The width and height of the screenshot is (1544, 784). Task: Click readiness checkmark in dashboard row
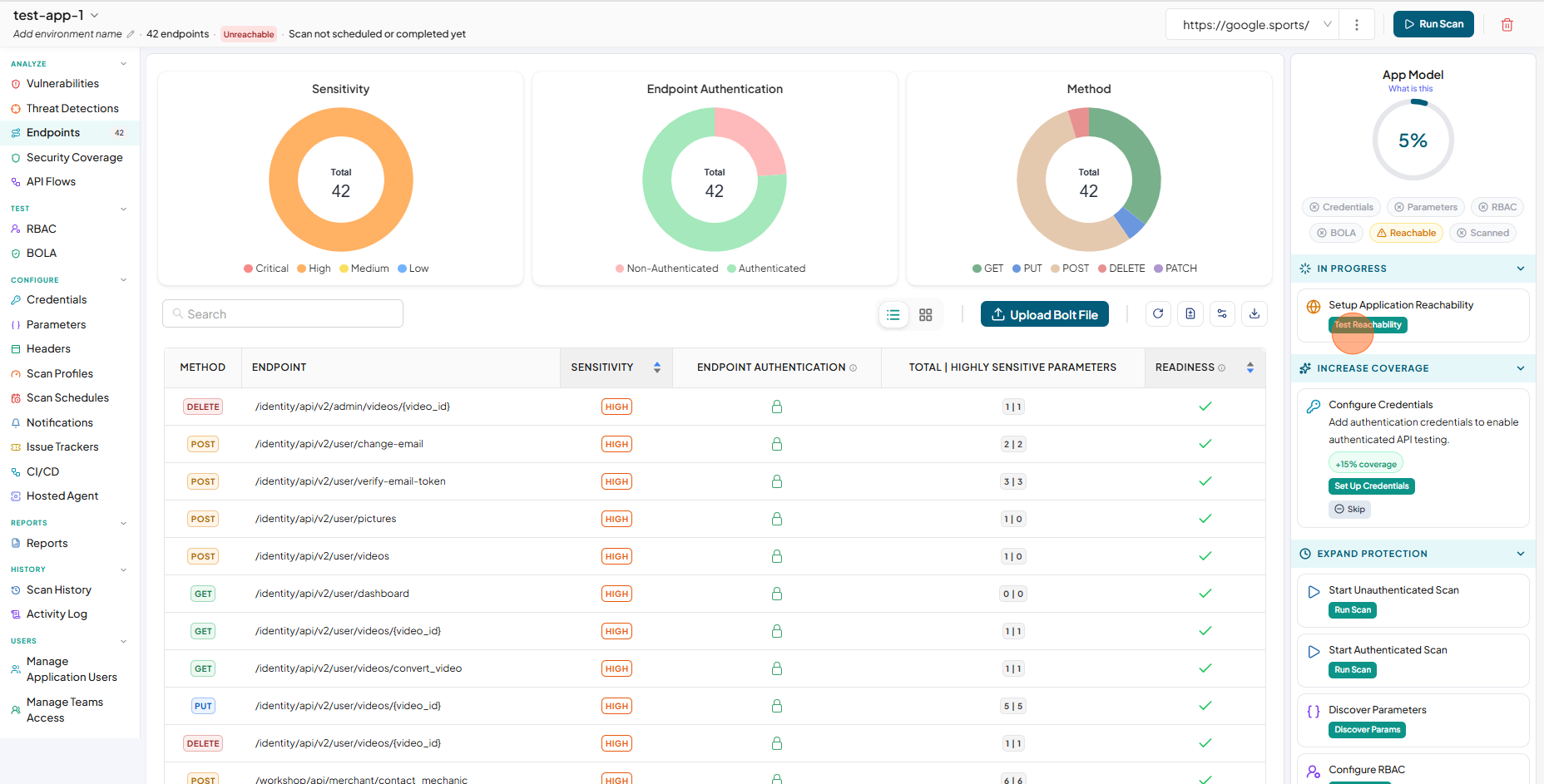pos(1205,594)
